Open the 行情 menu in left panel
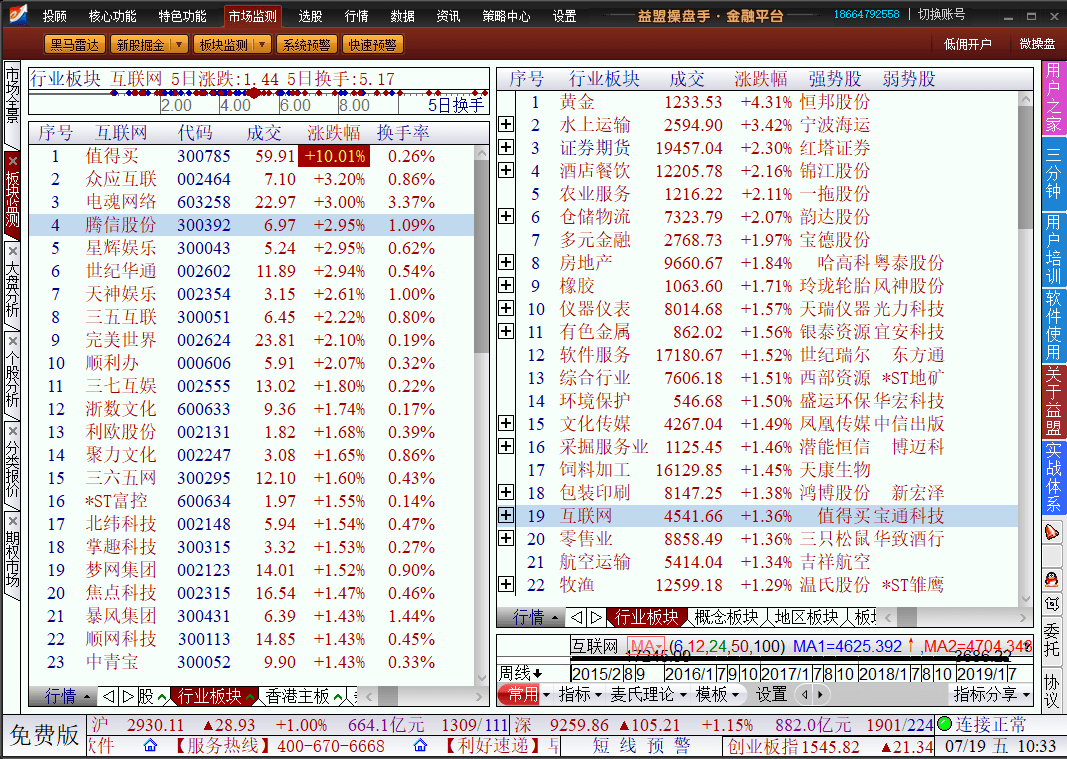1067x759 pixels. tap(67, 696)
